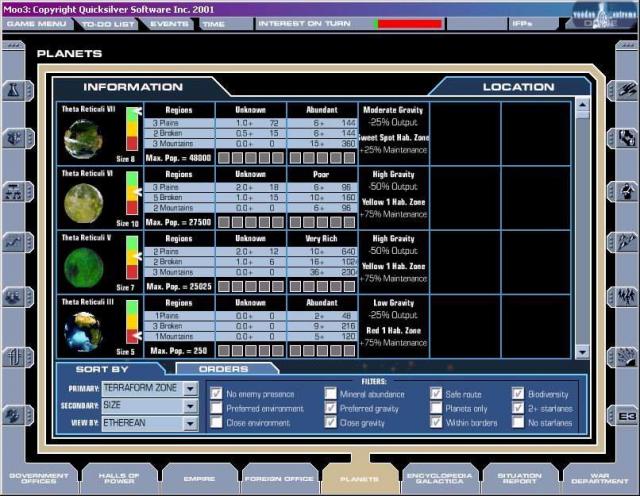Viewport: 640px width, 496px height.
Task: Toggle the Safe route filter
Action: click(x=436, y=394)
